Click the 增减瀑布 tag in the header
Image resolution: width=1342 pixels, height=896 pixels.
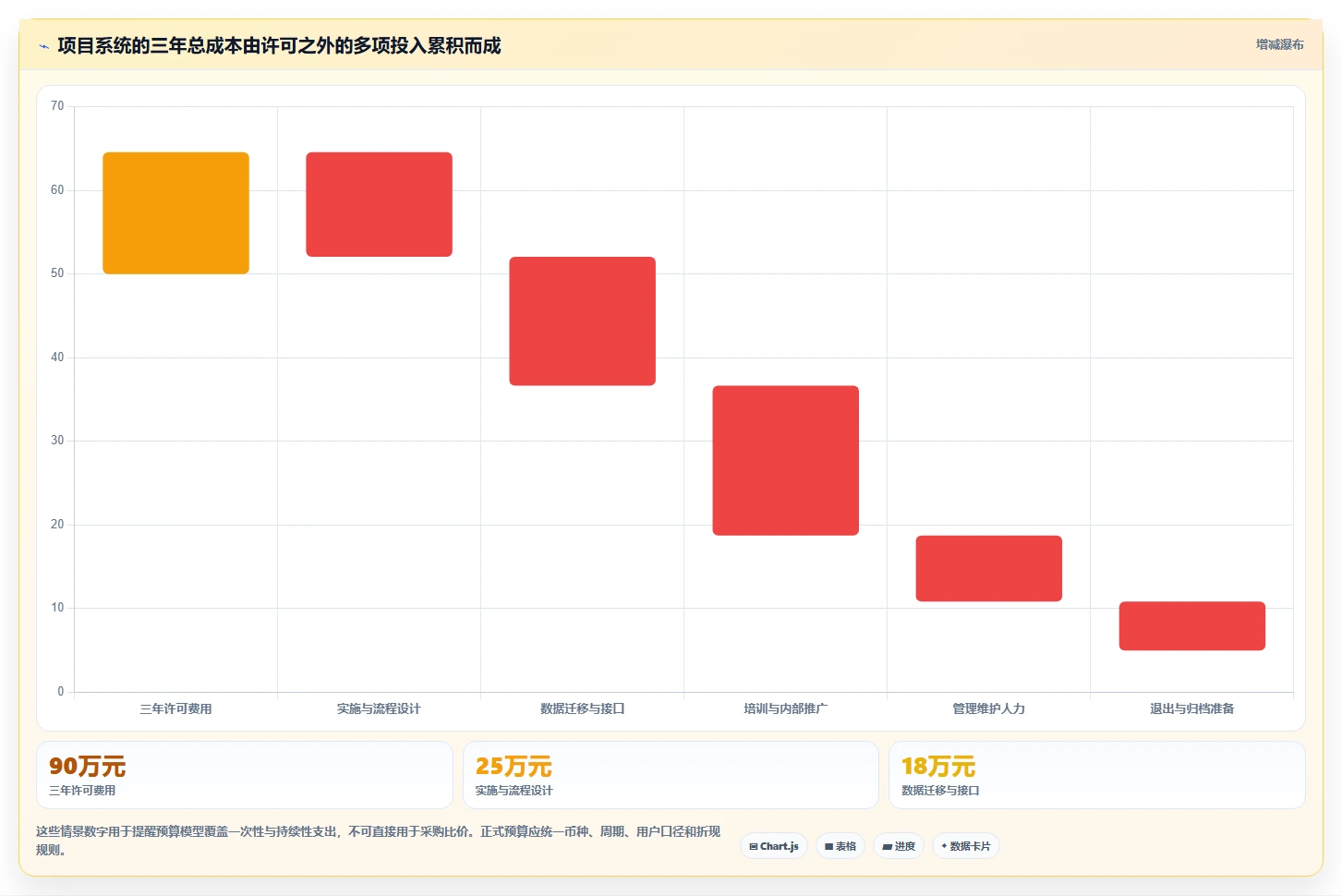coord(1279,44)
